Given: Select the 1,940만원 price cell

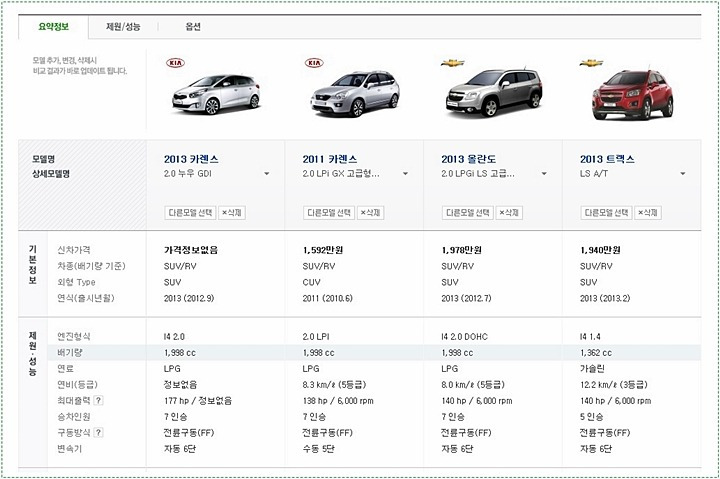Looking at the screenshot, I should tap(600, 250).
